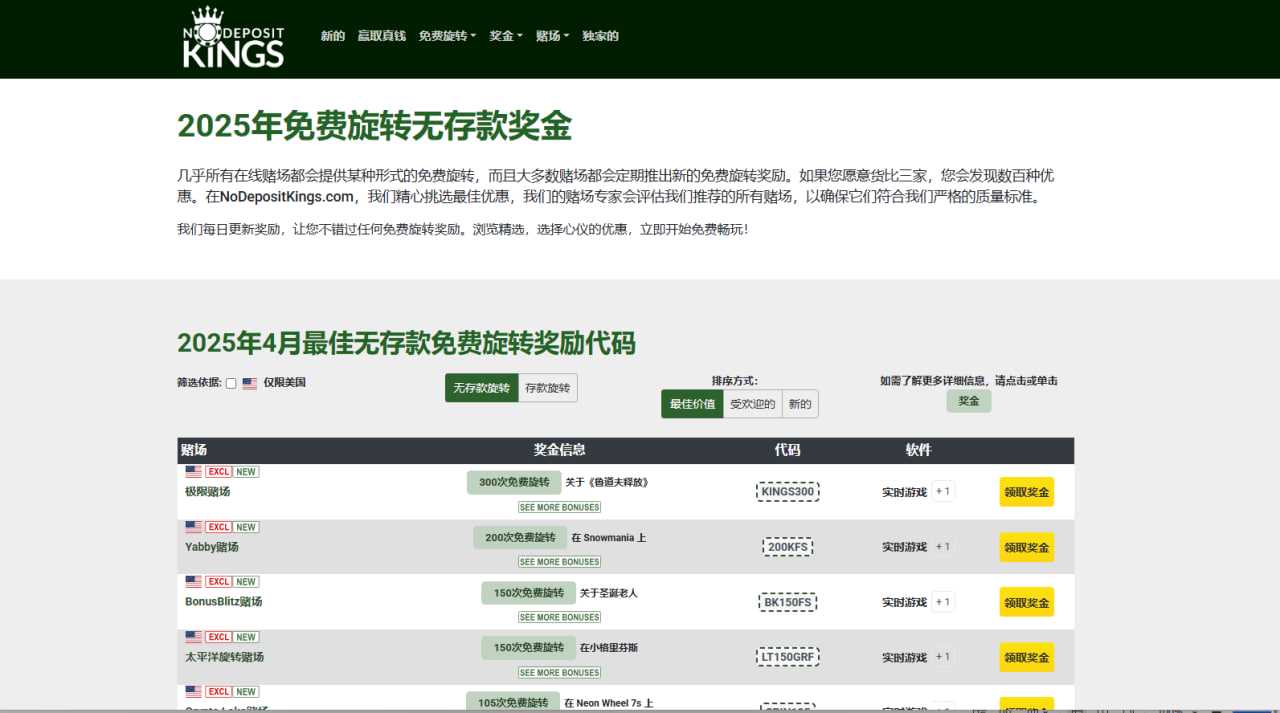Copy the 200KFS bonus code

[x=787, y=547]
